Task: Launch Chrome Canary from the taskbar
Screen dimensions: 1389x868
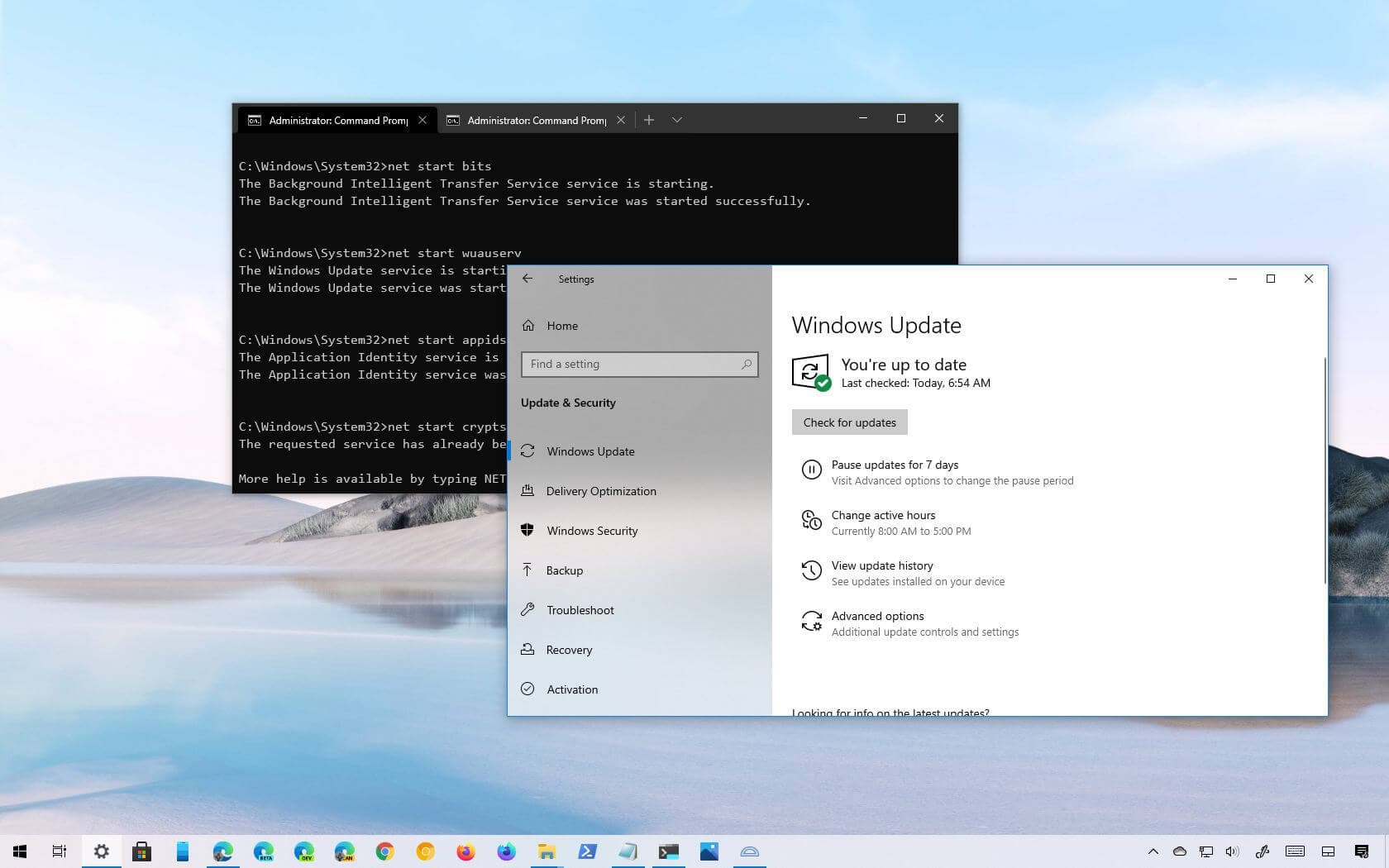Action: point(426,851)
